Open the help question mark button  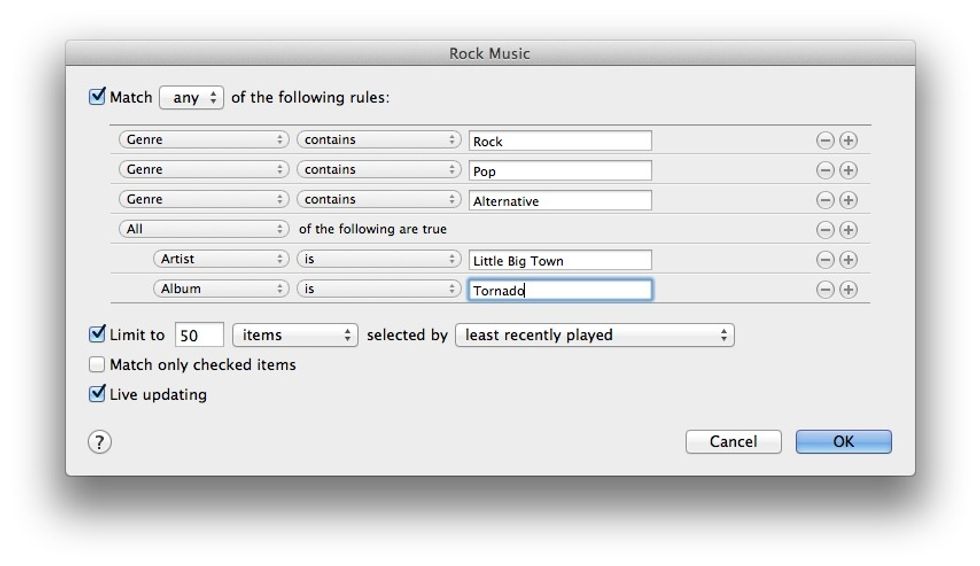(99, 442)
